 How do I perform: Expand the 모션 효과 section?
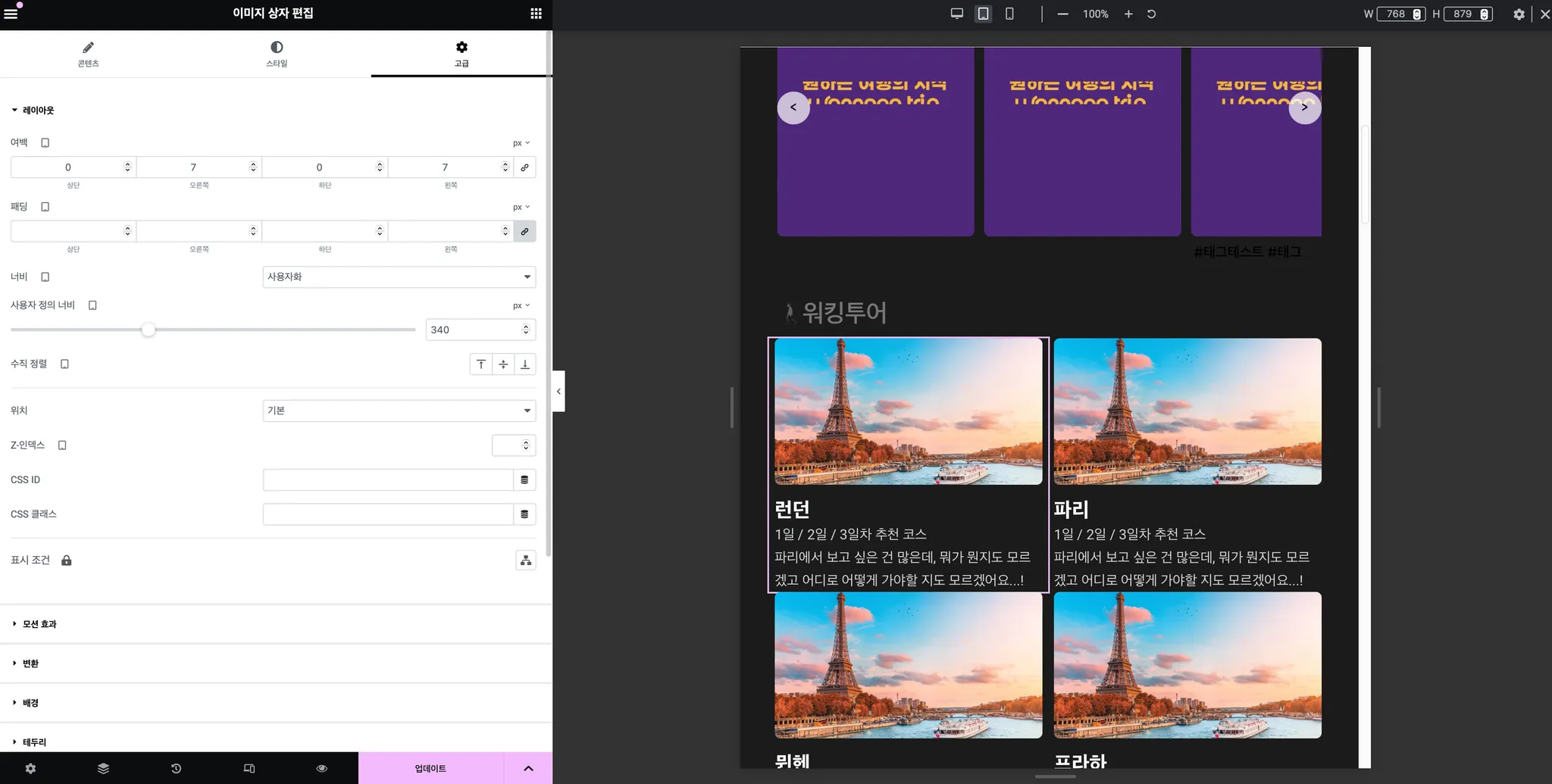point(39,624)
